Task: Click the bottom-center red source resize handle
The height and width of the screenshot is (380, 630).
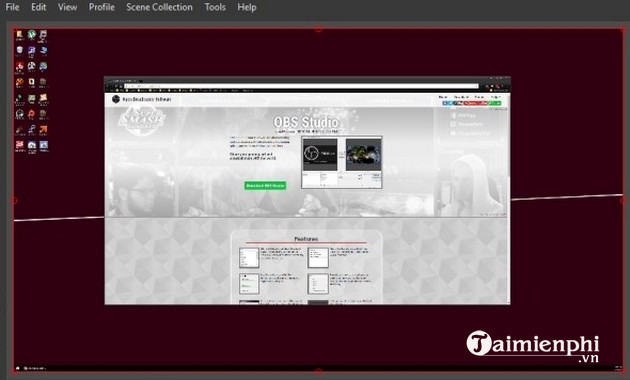Action: point(318,371)
